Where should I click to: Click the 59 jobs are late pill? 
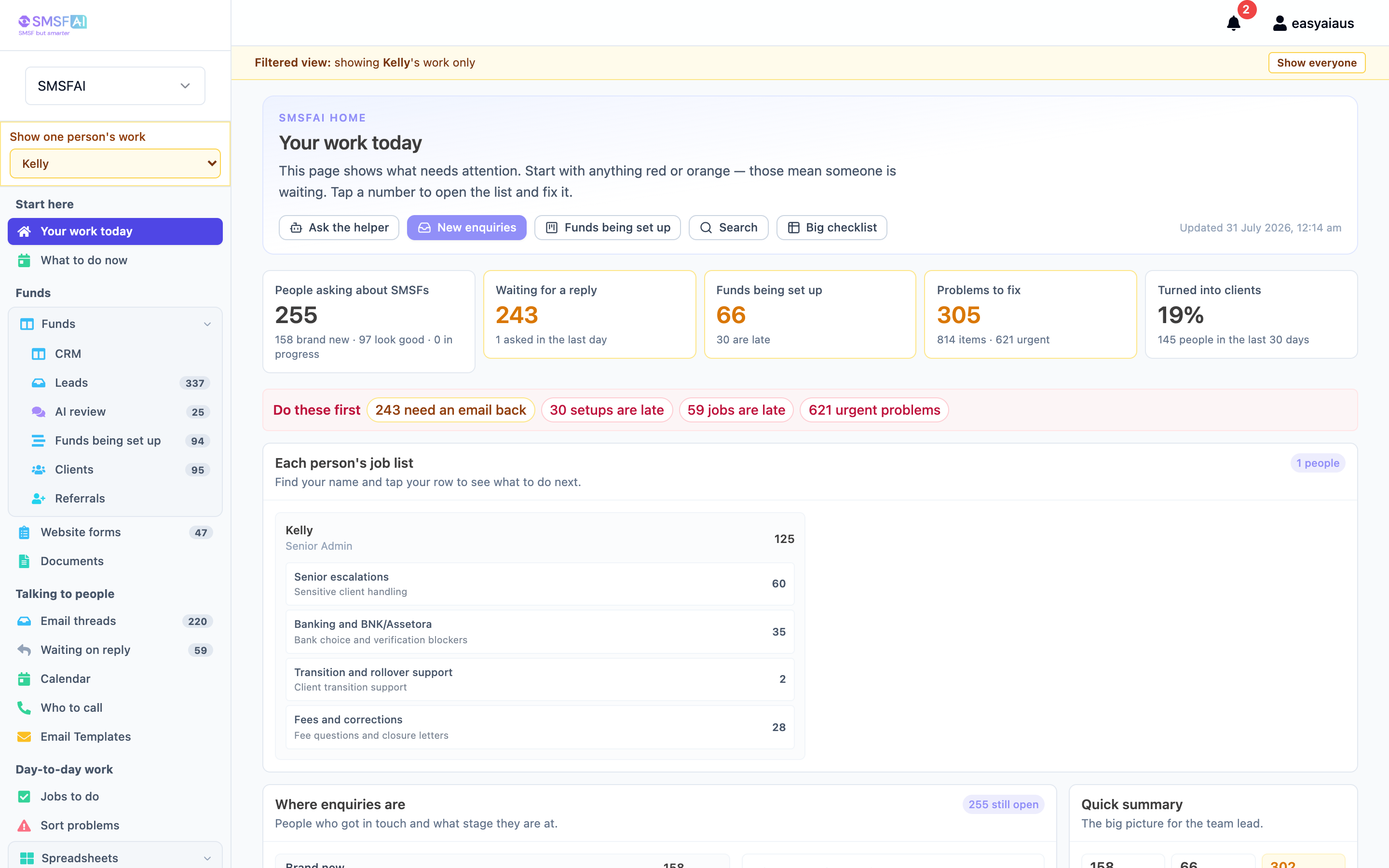point(736,410)
